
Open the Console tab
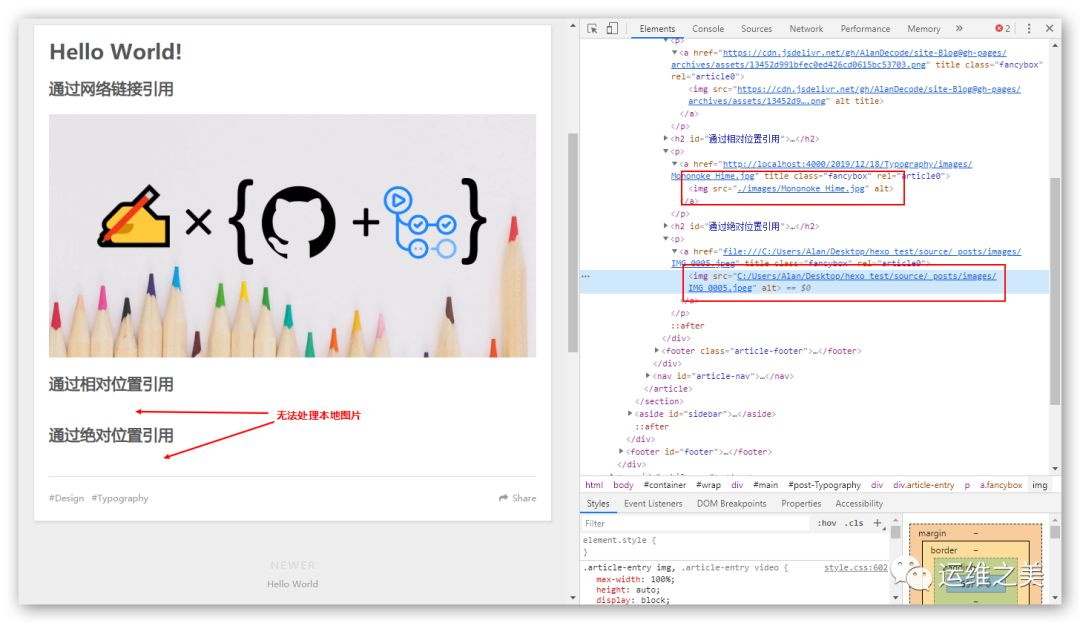(x=708, y=28)
